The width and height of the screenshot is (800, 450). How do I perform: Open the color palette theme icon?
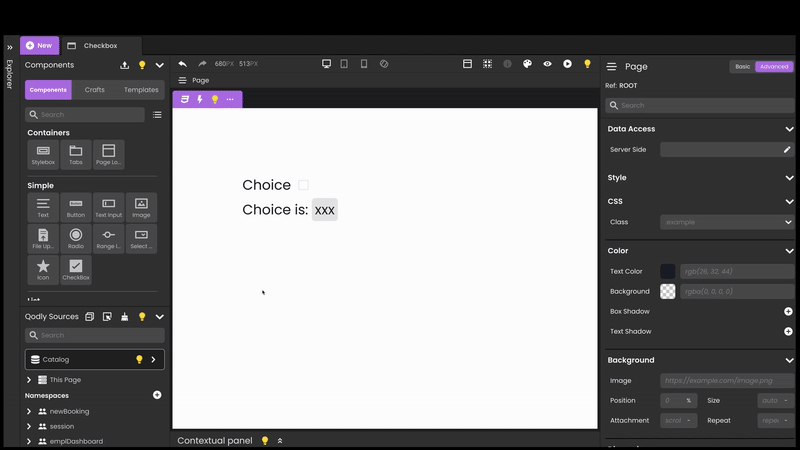point(527,64)
